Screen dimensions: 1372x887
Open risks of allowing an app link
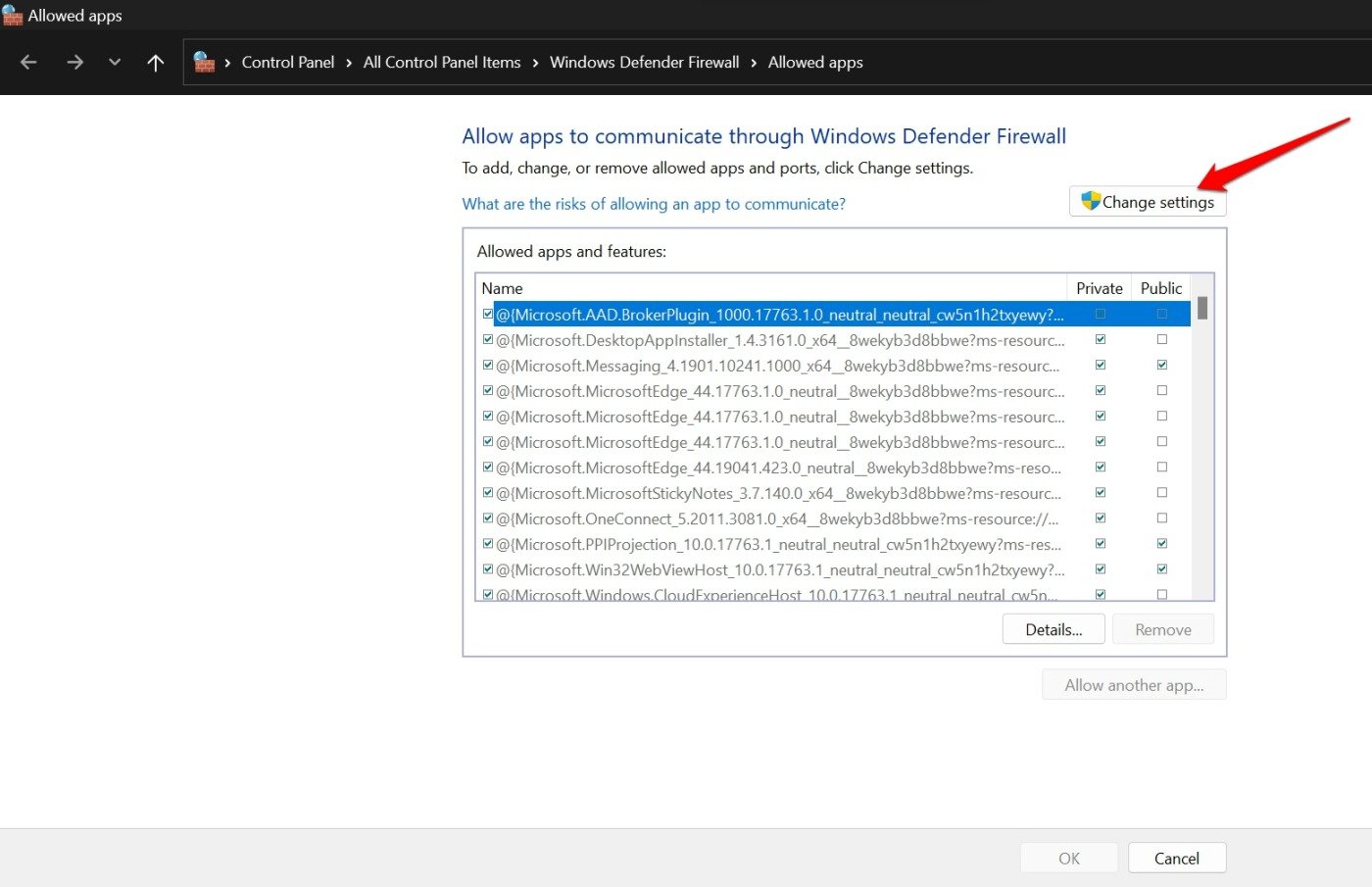[x=654, y=204]
